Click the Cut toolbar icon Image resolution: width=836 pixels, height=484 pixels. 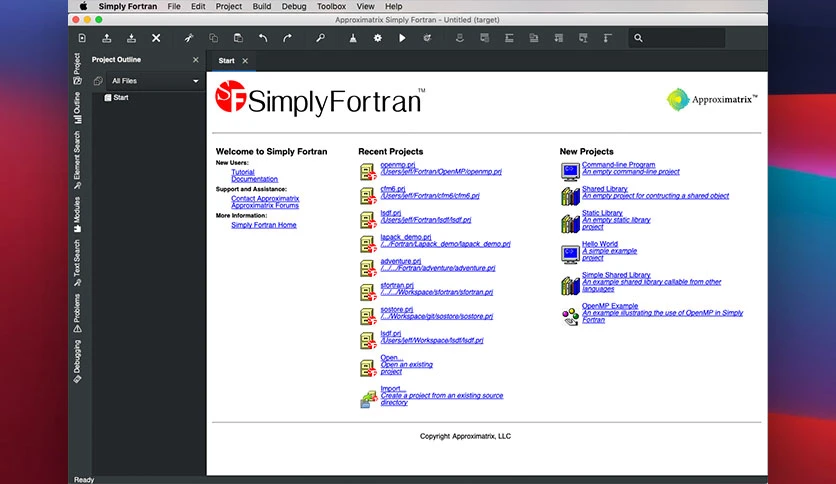tap(189, 38)
